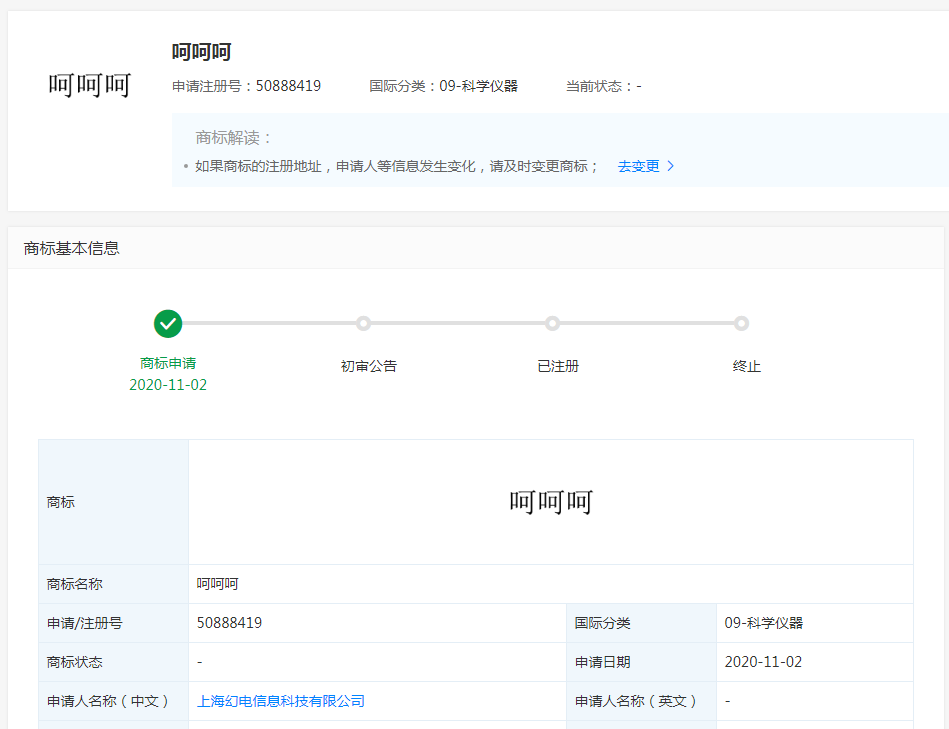Click the 初审公告 progress step circle
Screen dimensions: 949x729
click(364, 324)
